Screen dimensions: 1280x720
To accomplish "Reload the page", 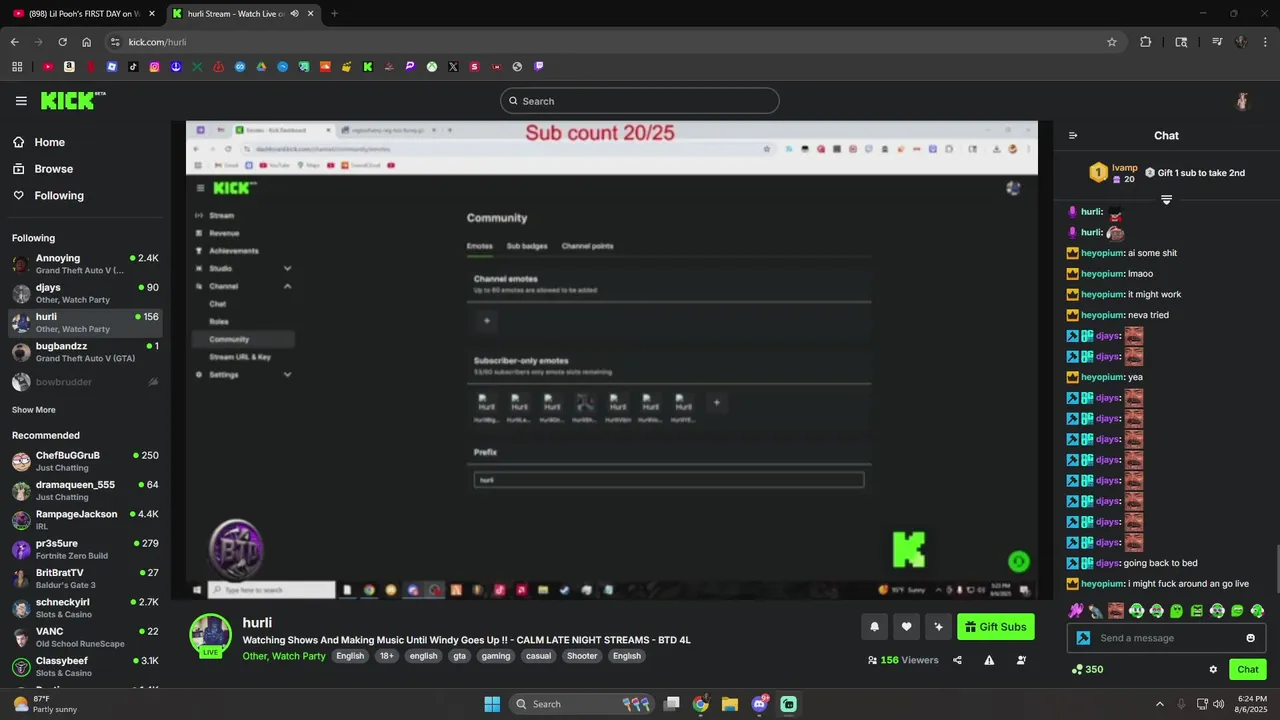I will [x=62, y=42].
